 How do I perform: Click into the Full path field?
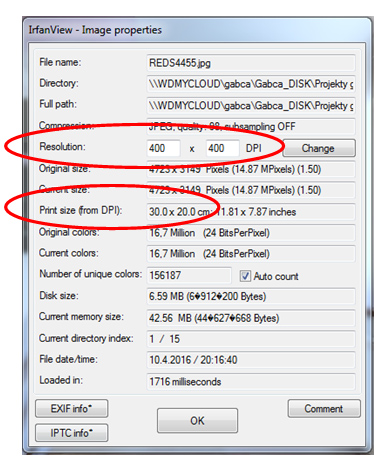251,106
